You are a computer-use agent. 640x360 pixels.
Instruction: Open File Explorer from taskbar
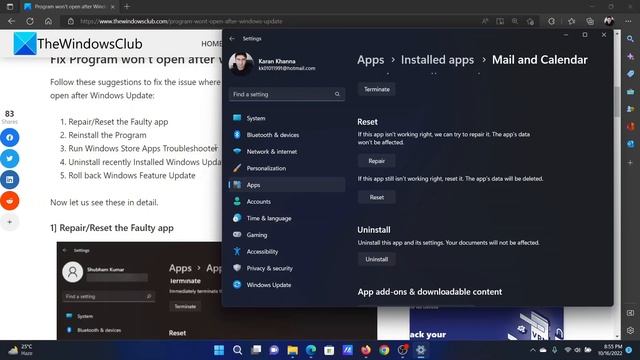(292, 350)
